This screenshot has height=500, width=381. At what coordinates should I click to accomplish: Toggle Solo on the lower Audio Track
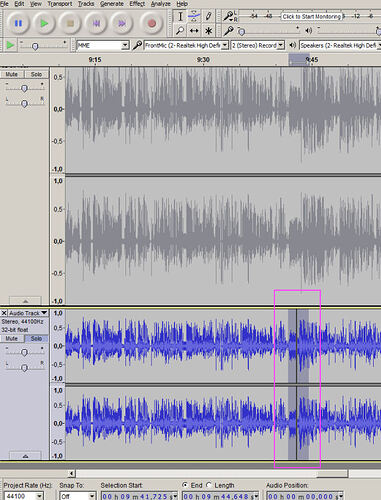click(x=36, y=338)
